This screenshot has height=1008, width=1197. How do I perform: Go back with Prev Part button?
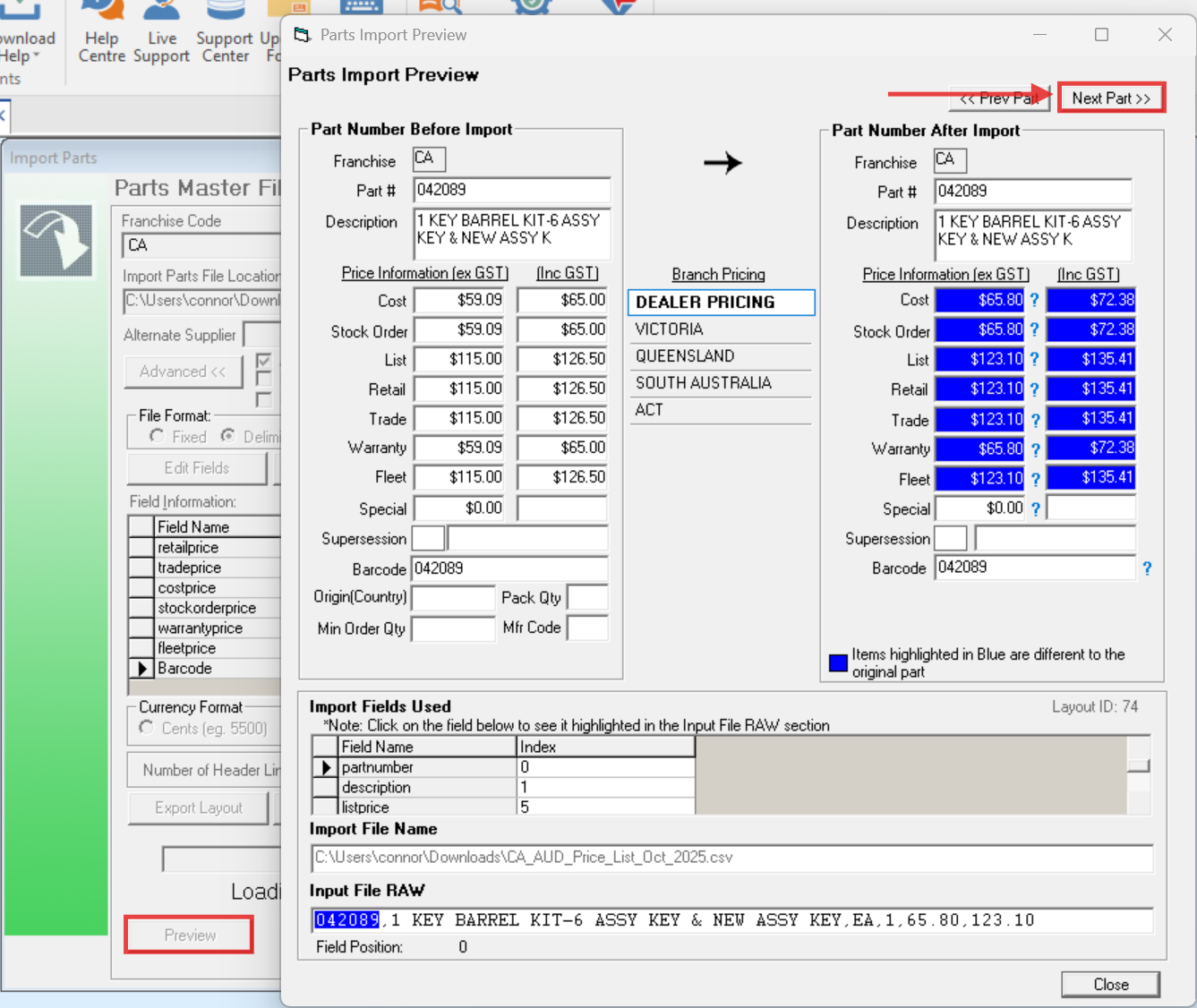click(x=1000, y=98)
